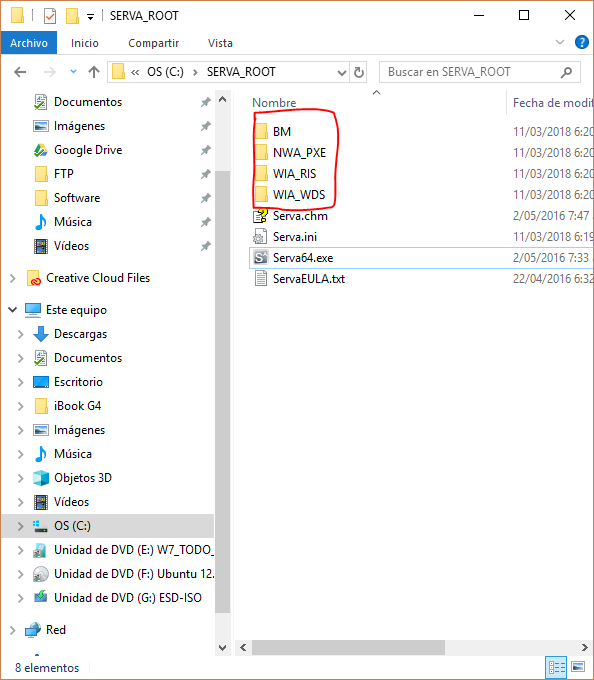Open pinned Vídeos in Quick access
594x680 pixels.
72,246
